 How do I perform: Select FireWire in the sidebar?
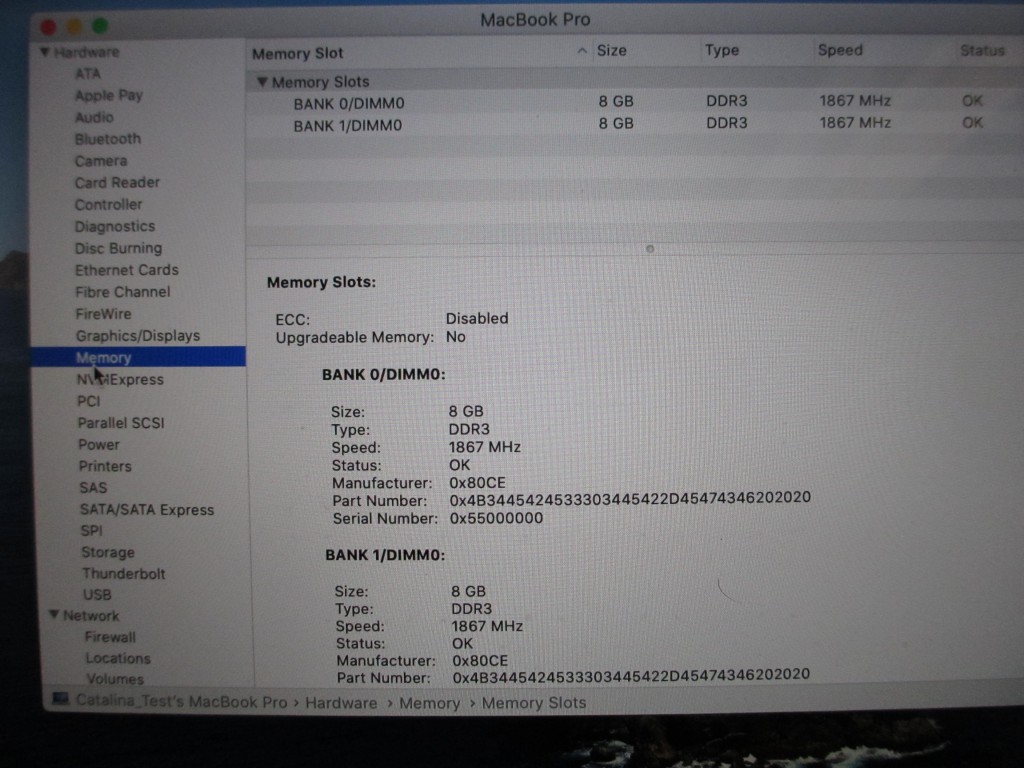(103, 314)
